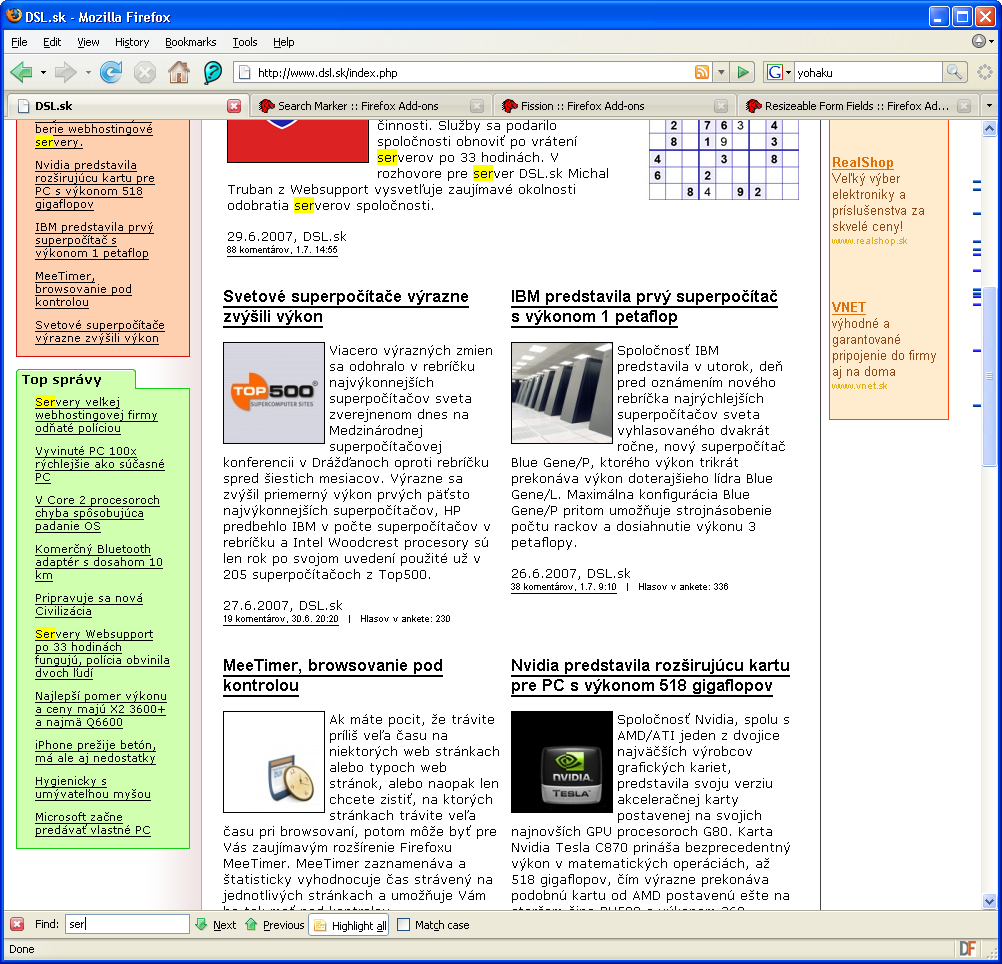Open the Forward history dropdown arrow

(88, 72)
